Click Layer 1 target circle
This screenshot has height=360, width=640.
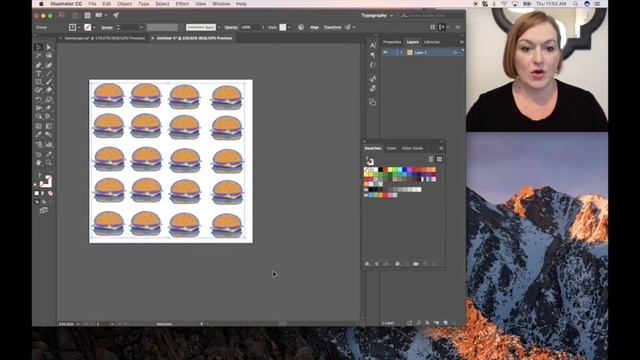455,53
